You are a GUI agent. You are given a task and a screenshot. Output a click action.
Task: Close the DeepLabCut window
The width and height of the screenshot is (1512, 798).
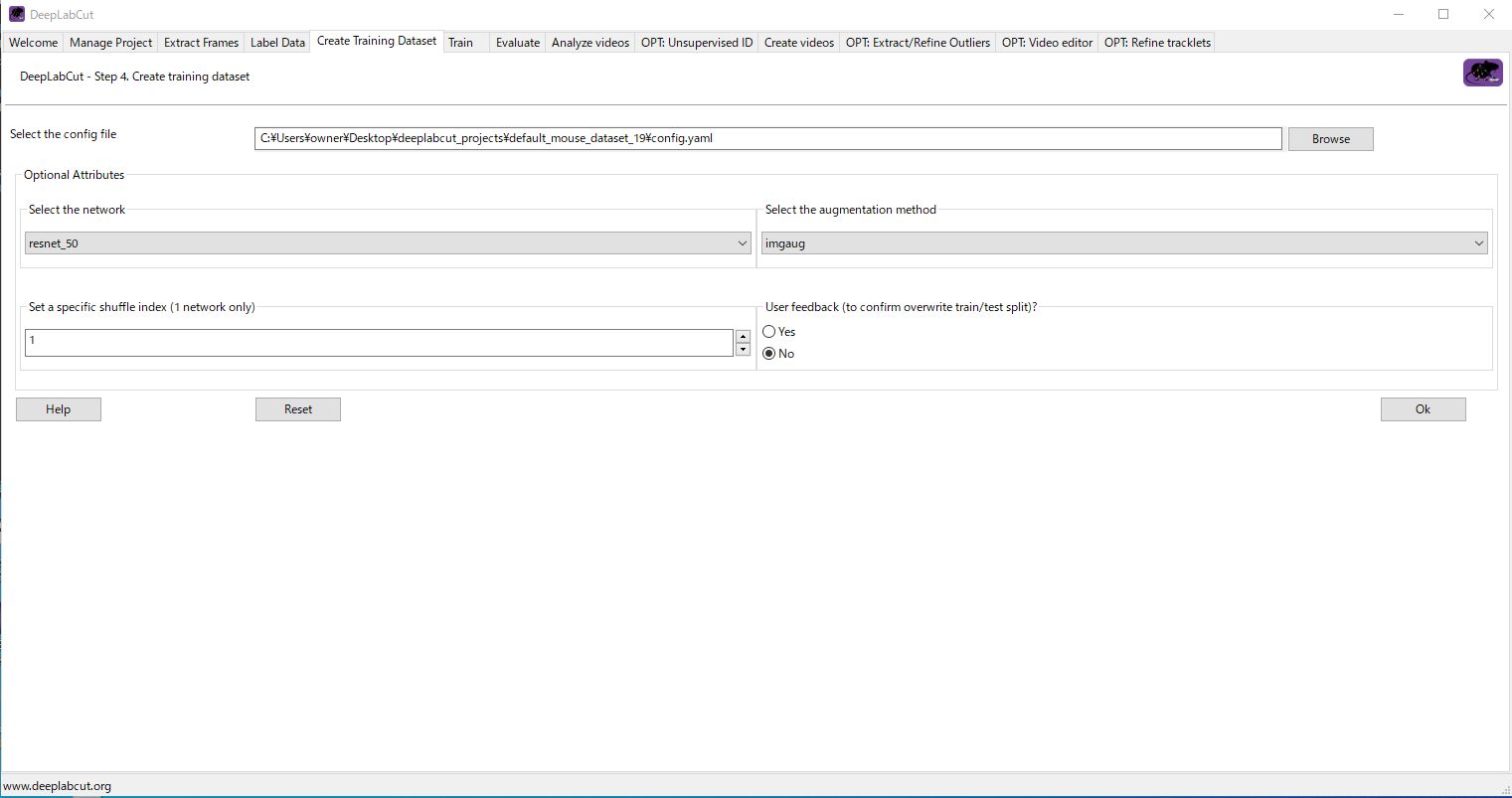[x=1489, y=14]
